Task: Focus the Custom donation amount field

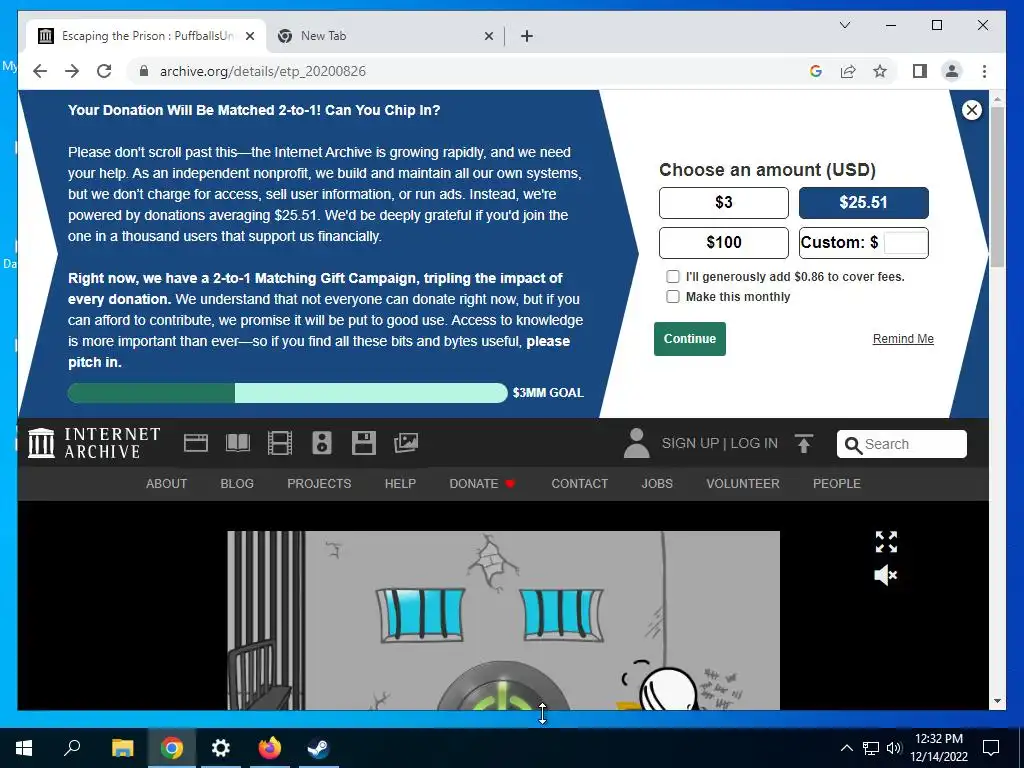Action: pos(905,242)
